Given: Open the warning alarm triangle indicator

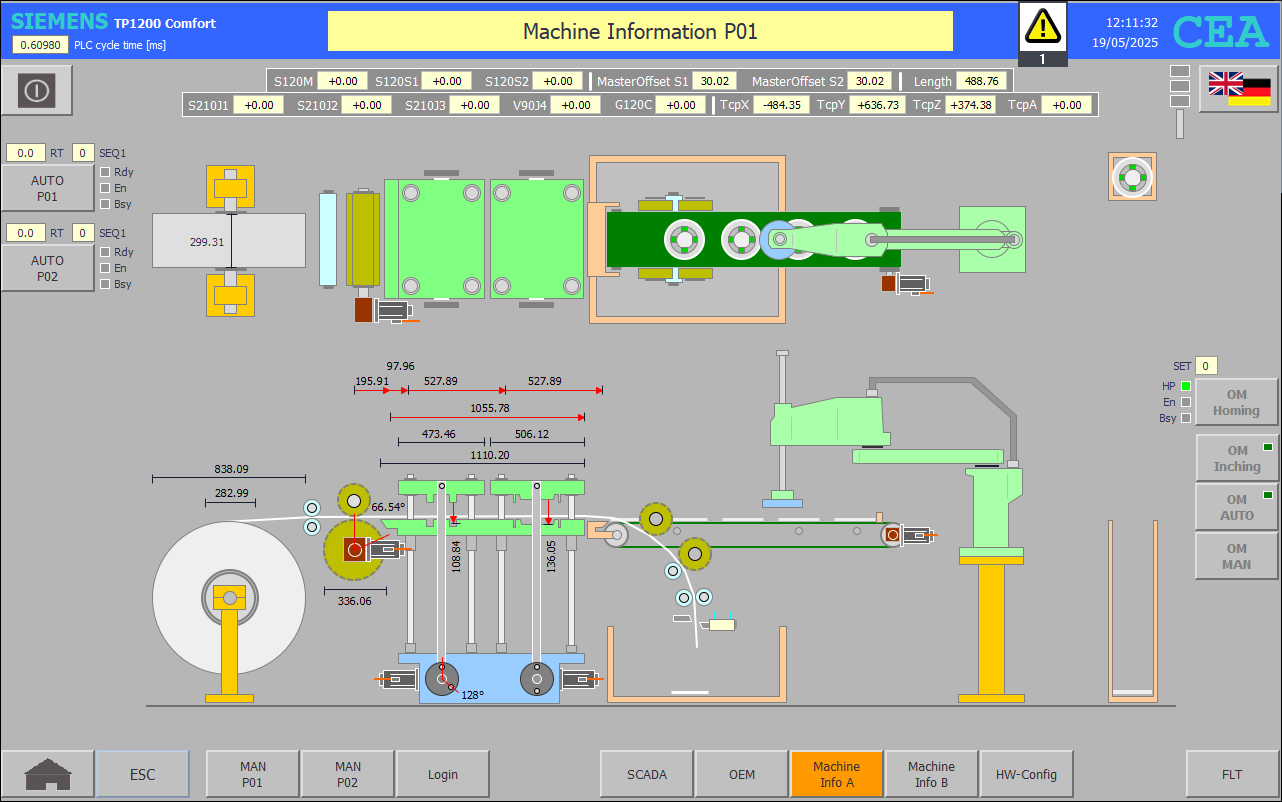Looking at the screenshot, I should pyautogui.click(x=1042, y=26).
